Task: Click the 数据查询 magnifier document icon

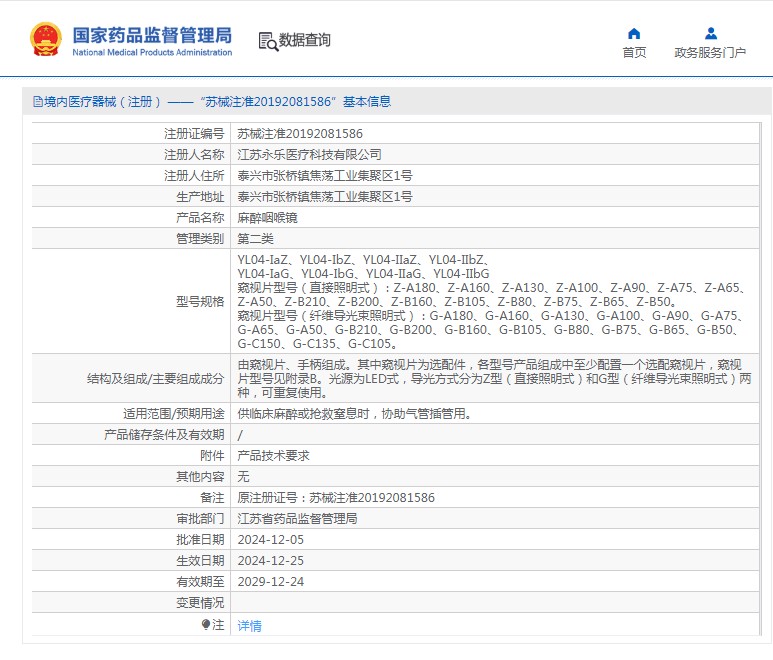Action: point(267,41)
